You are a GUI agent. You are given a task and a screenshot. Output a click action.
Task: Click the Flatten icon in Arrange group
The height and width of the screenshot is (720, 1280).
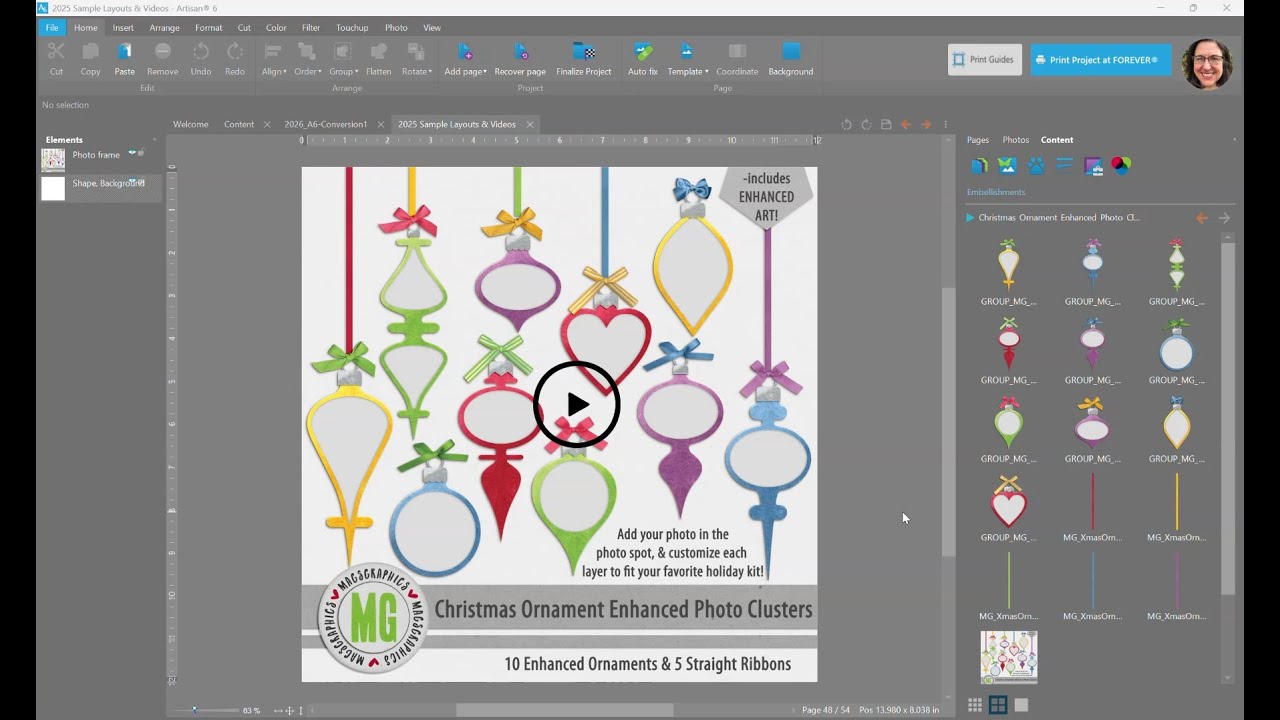(x=379, y=51)
